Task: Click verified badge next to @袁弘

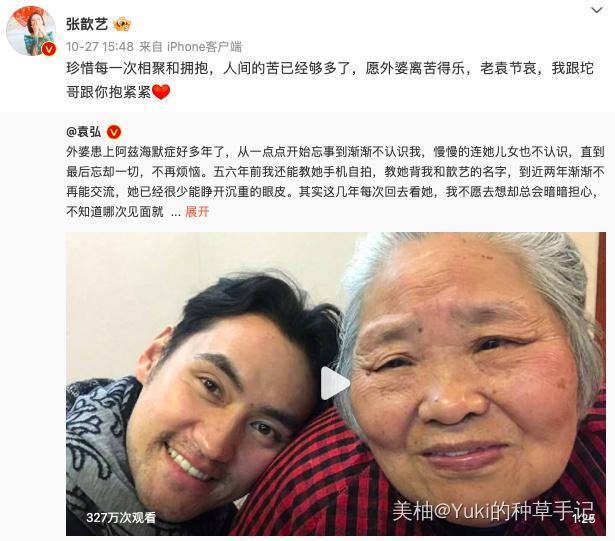Action: point(114,132)
